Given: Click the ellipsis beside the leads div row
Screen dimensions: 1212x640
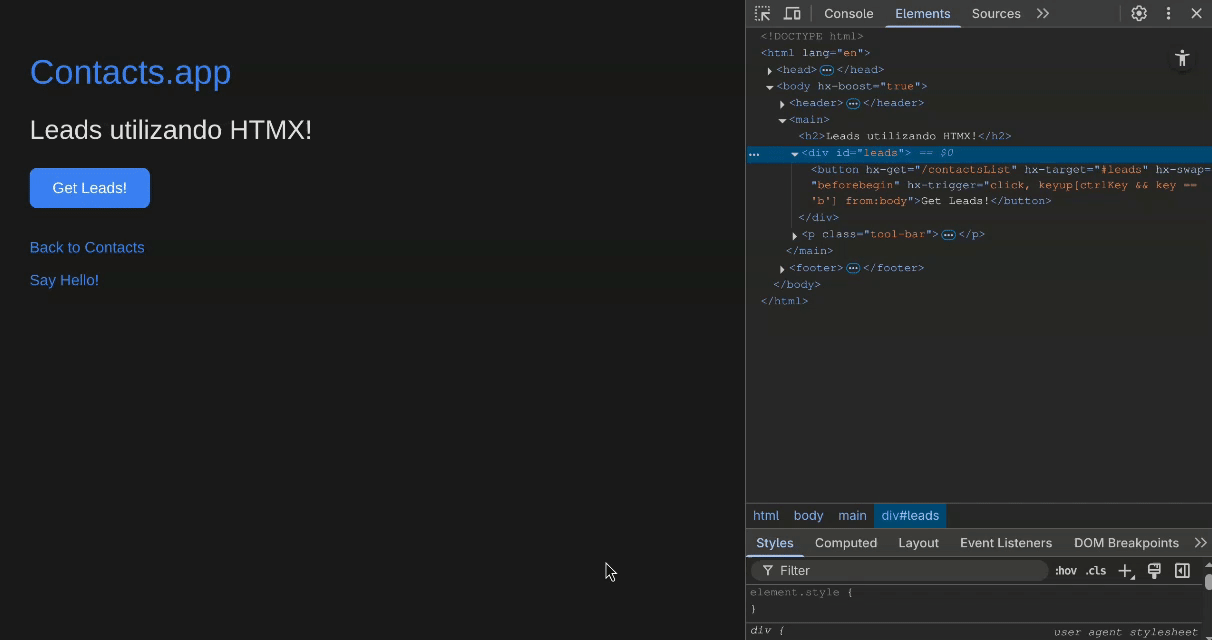Looking at the screenshot, I should [754, 154].
